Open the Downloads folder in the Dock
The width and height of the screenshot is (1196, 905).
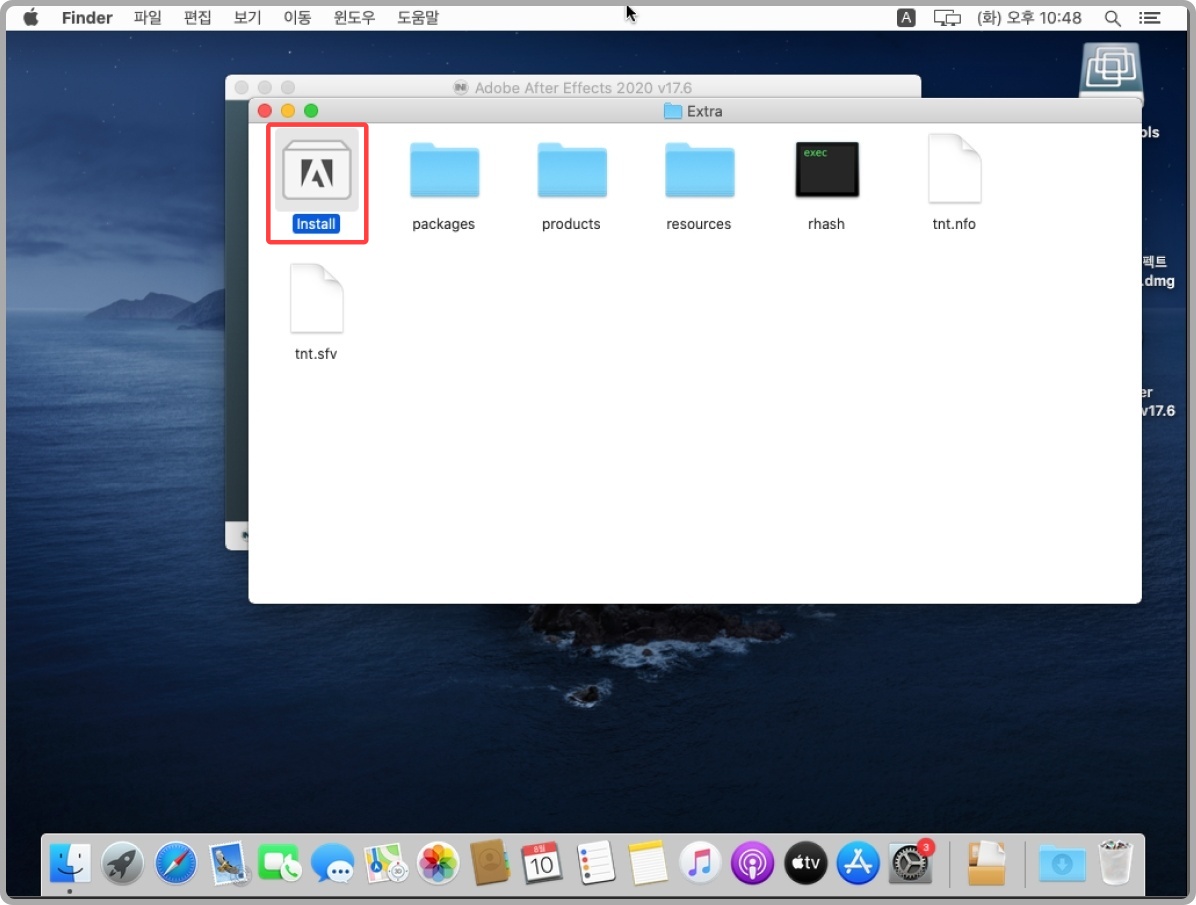tap(1062, 864)
